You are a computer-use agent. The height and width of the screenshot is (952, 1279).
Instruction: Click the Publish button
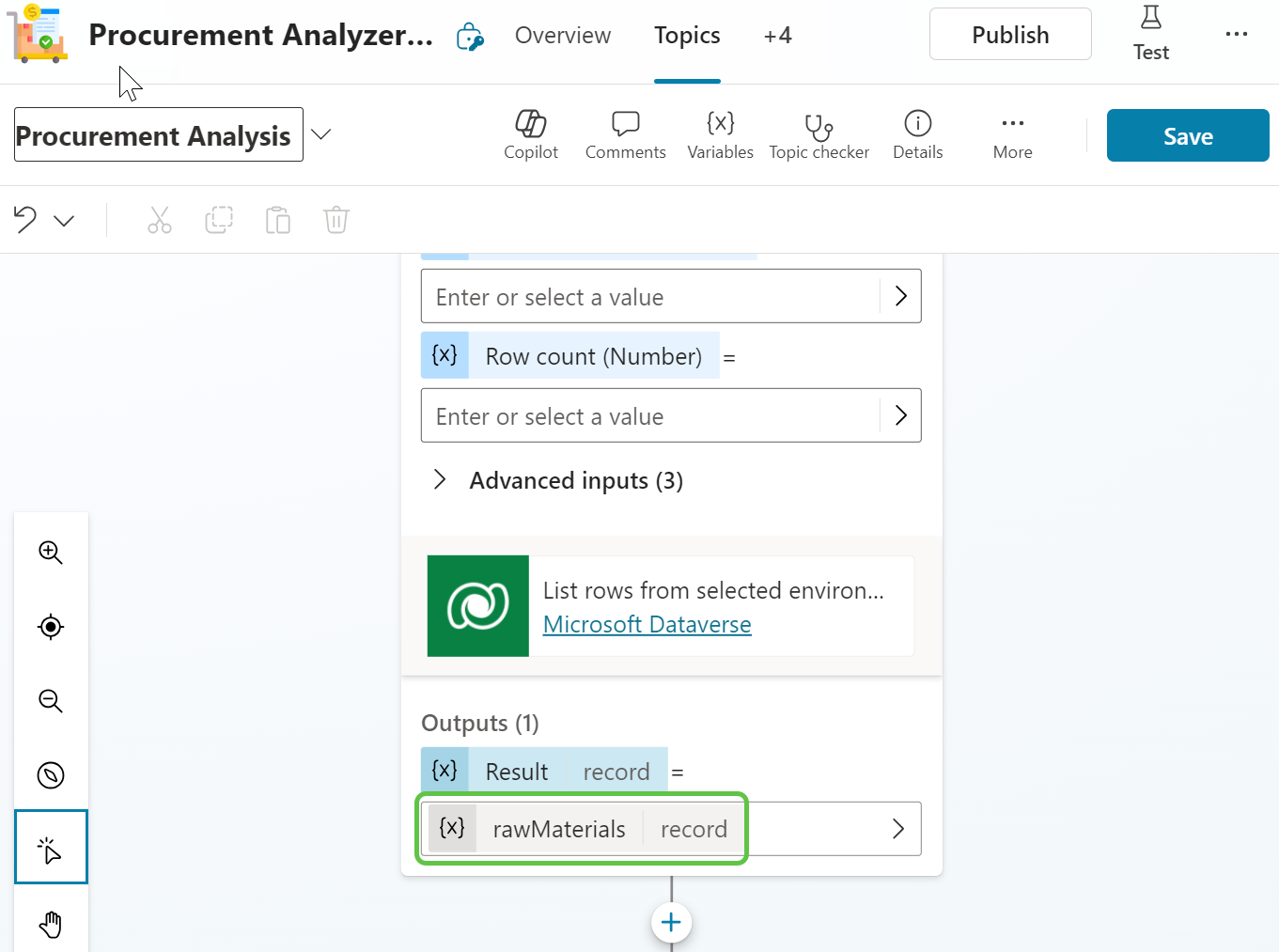click(x=1010, y=35)
